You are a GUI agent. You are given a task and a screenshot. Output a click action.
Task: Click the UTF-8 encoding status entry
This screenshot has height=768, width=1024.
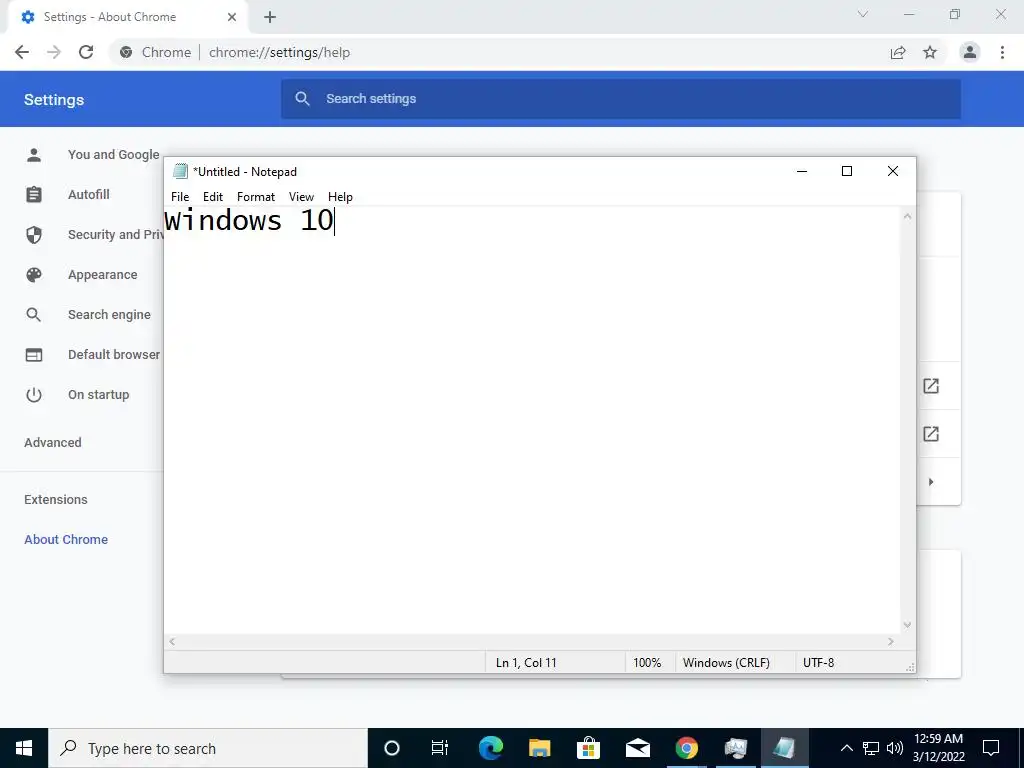[x=818, y=662]
